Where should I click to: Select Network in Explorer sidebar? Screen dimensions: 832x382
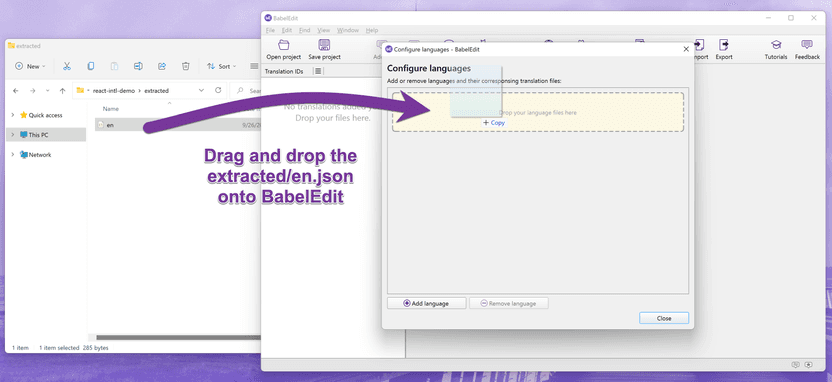click(36, 154)
